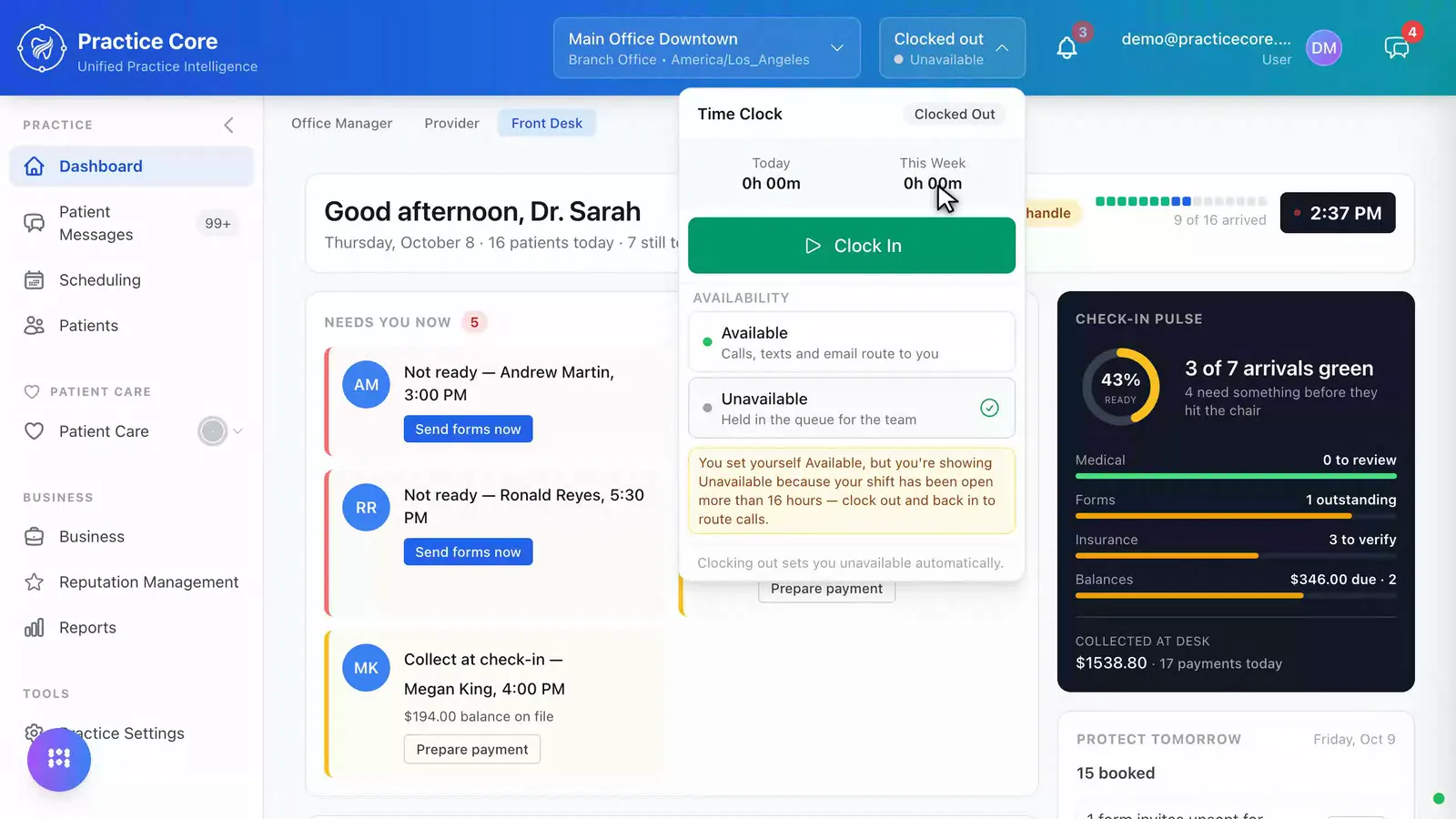Switch to the Office Manager tab
The image size is (1456, 819).
[341, 123]
